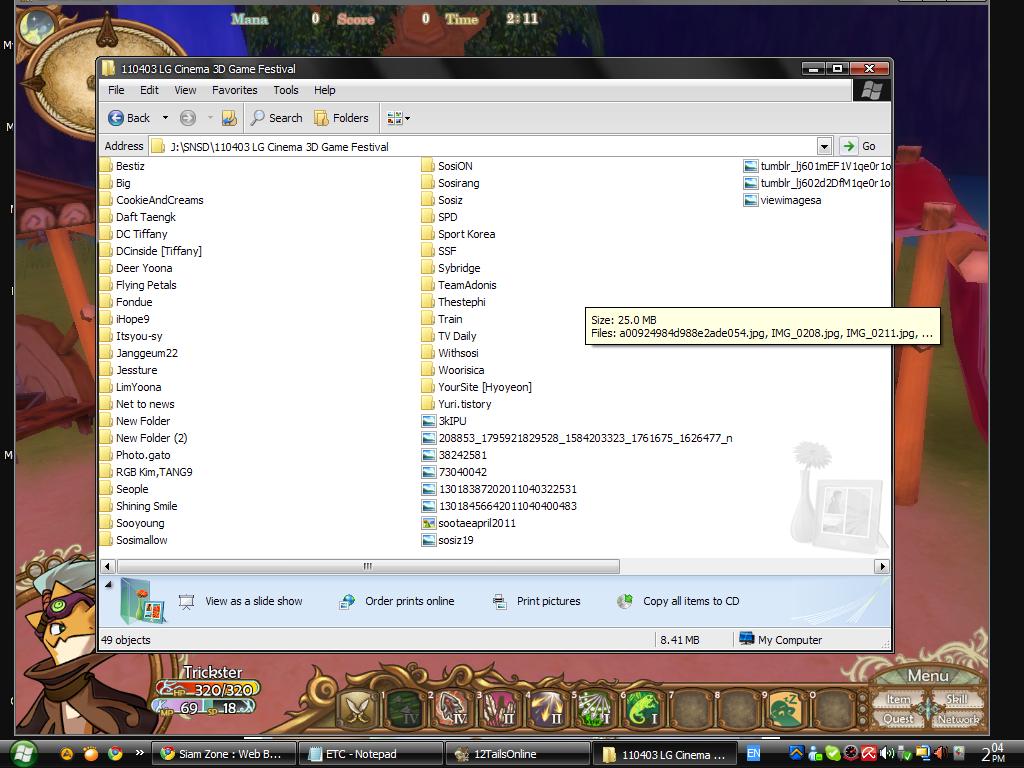Select the Deer Yoona folder
The image size is (1024, 768).
pos(137,268)
